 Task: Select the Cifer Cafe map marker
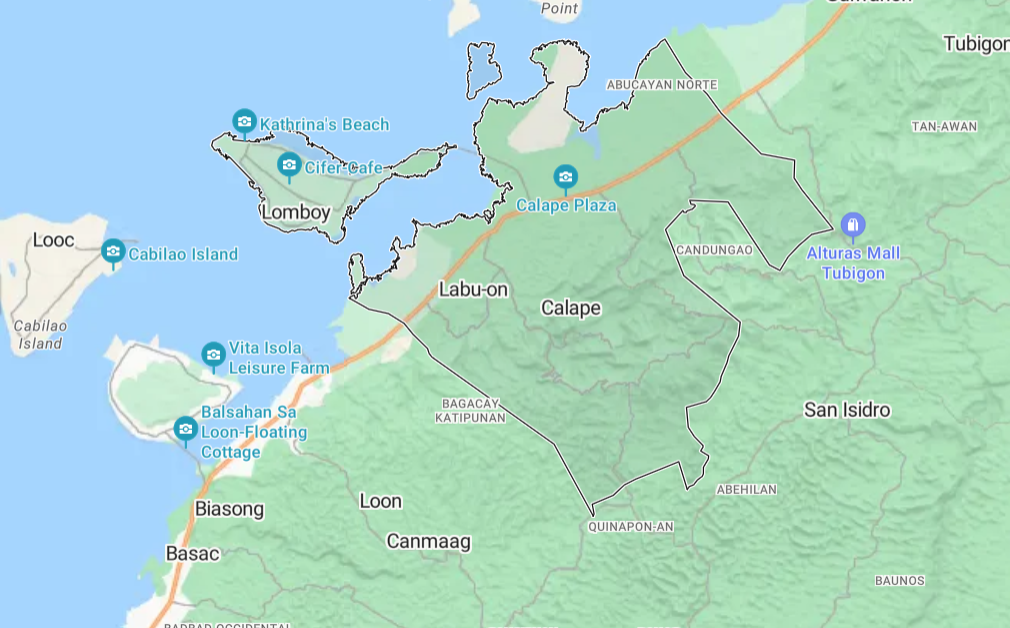pyautogui.click(x=289, y=165)
